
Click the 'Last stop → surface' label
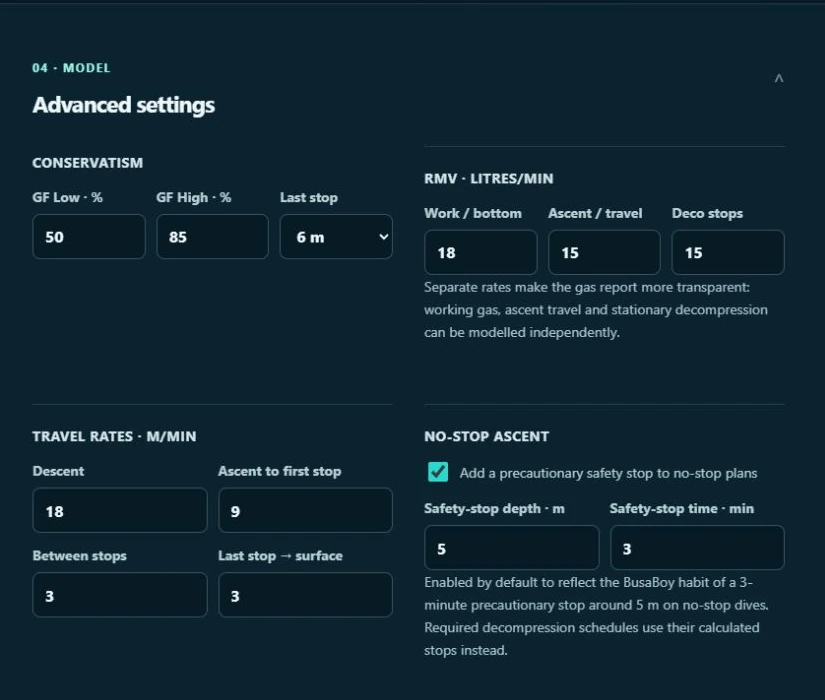[280, 556]
